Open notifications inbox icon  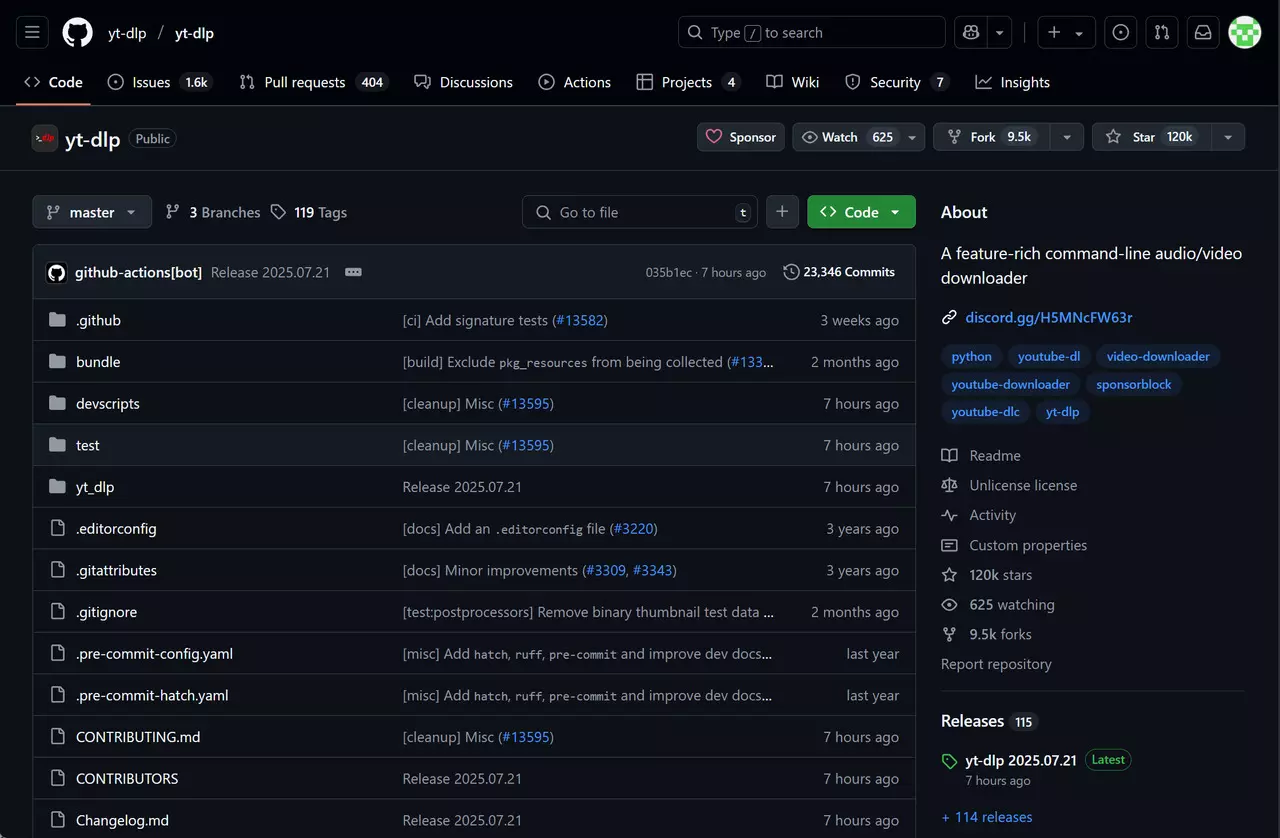coord(1203,32)
